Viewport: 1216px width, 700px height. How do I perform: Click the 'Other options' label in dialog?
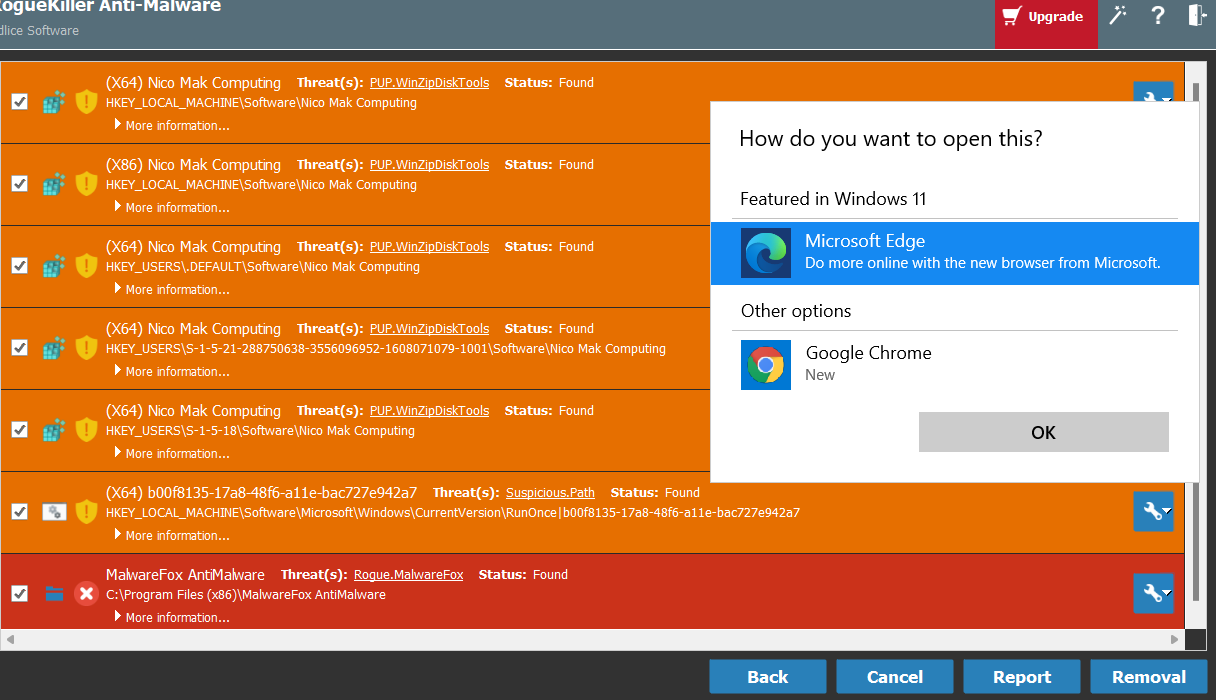pos(796,311)
